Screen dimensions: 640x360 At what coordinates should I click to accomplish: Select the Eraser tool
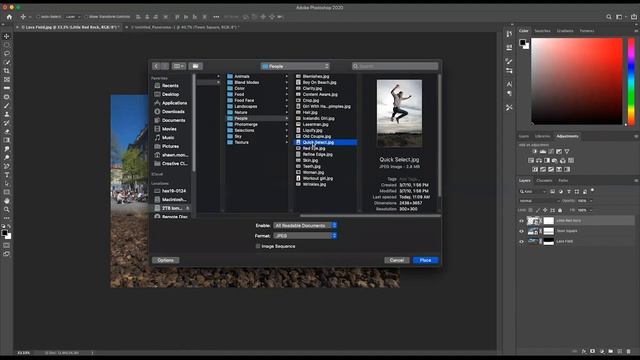click(x=7, y=131)
